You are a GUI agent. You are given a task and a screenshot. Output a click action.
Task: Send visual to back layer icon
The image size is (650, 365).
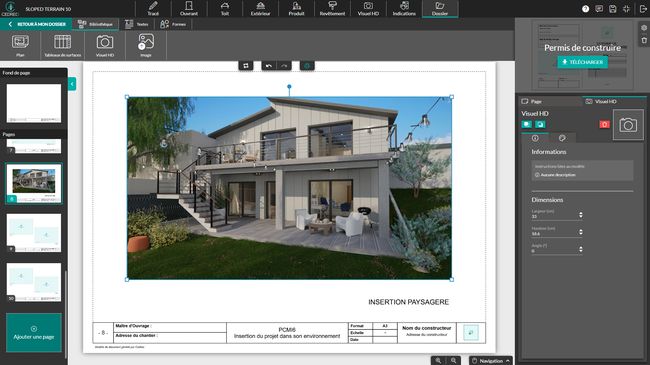click(x=540, y=124)
